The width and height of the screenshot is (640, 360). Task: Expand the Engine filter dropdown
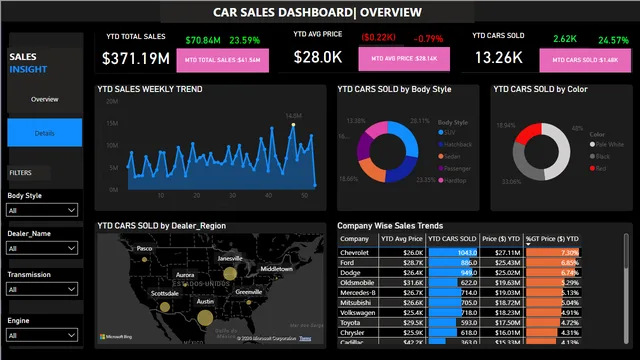tap(42, 336)
